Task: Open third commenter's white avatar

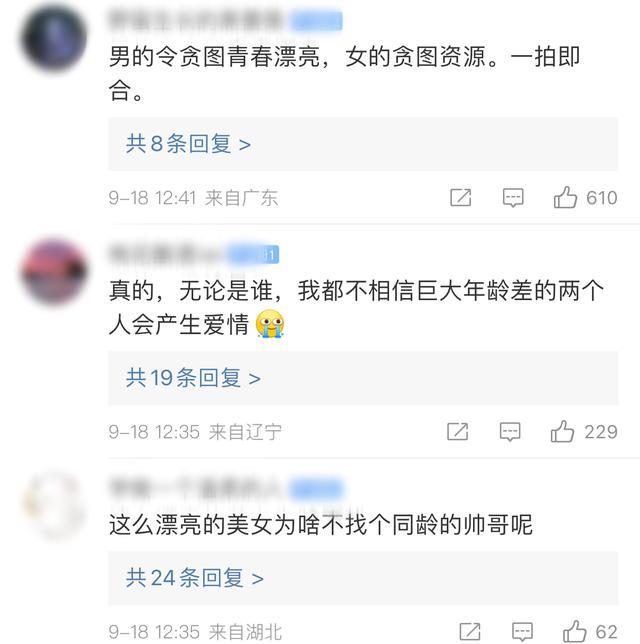Action: coord(53,506)
